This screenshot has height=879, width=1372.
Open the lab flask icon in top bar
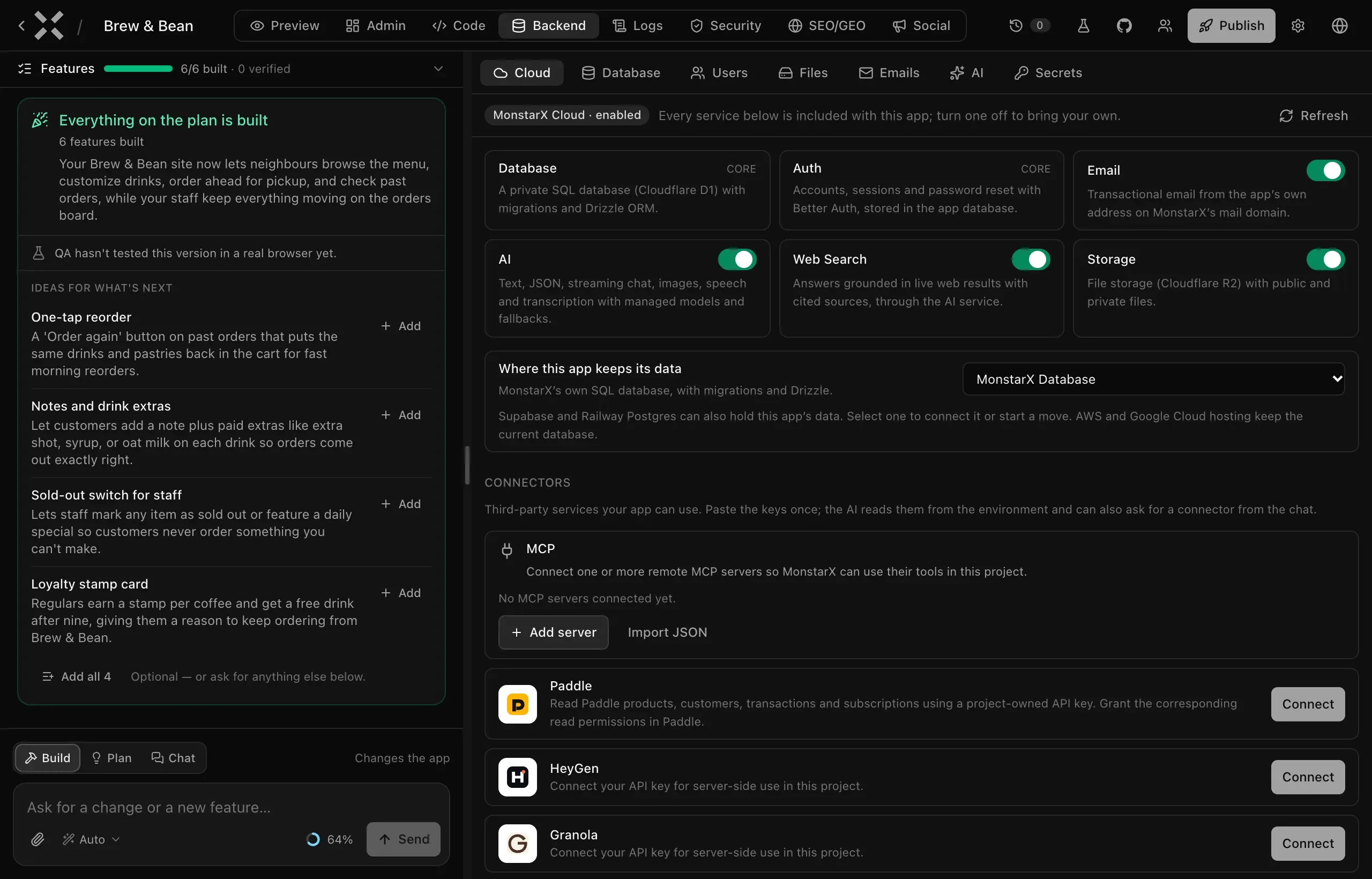coord(1083,26)
